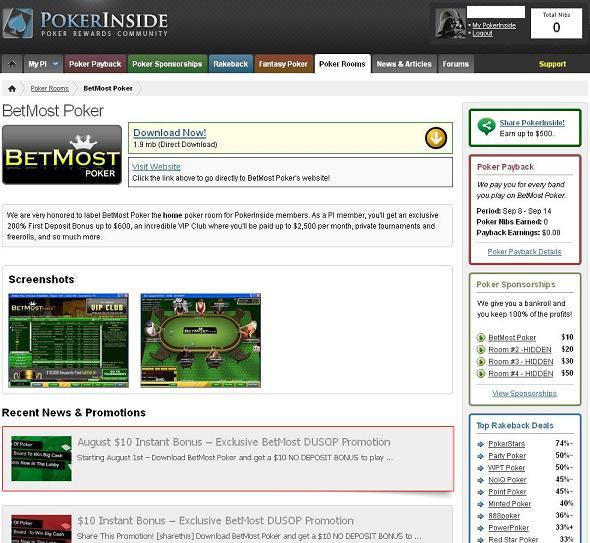This screenshot has width=590, height=543.
Task: Open the poker table screenshot thumbnail
Action: coord(201,340)
